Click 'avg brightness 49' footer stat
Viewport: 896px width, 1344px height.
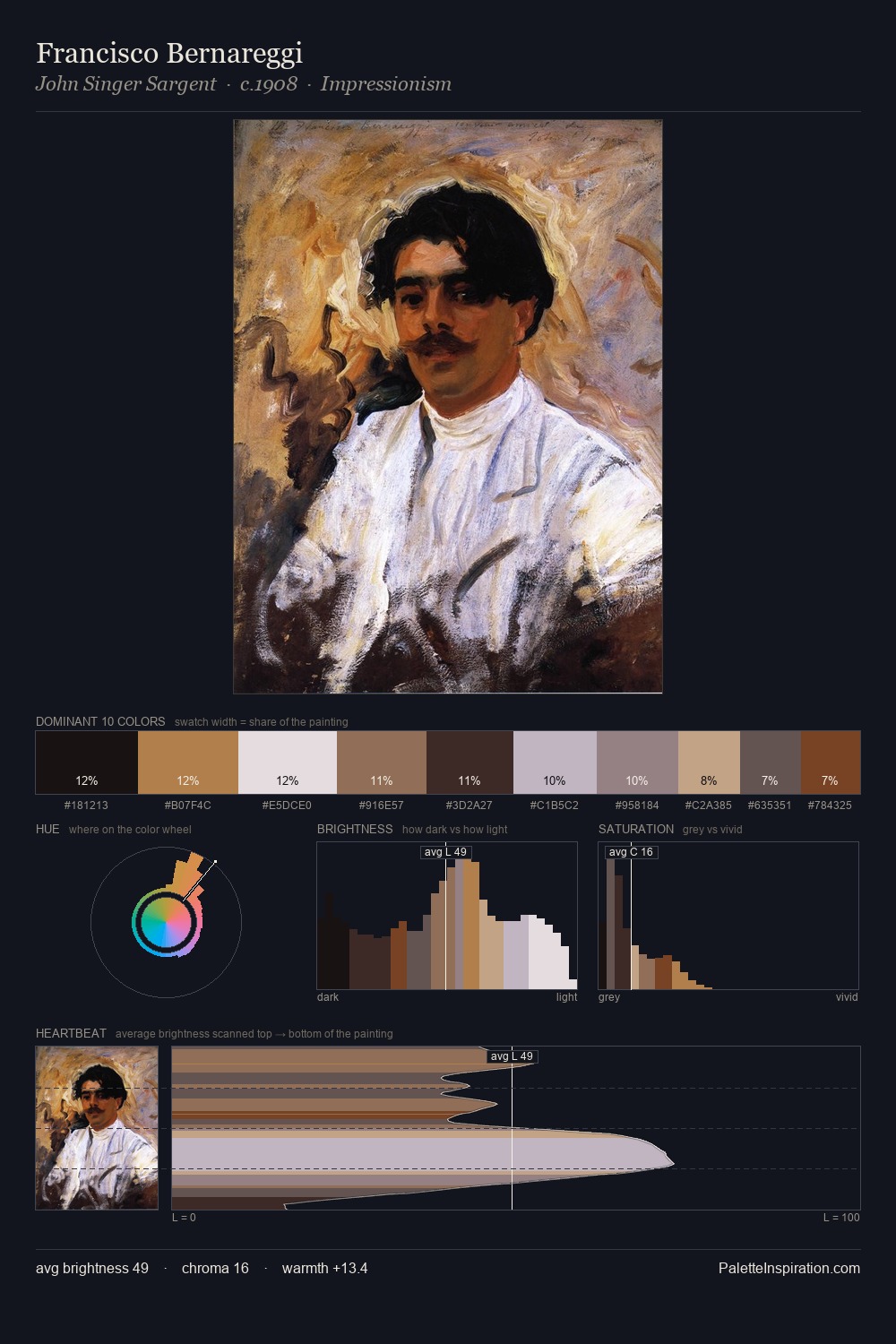click(92, 1268)
